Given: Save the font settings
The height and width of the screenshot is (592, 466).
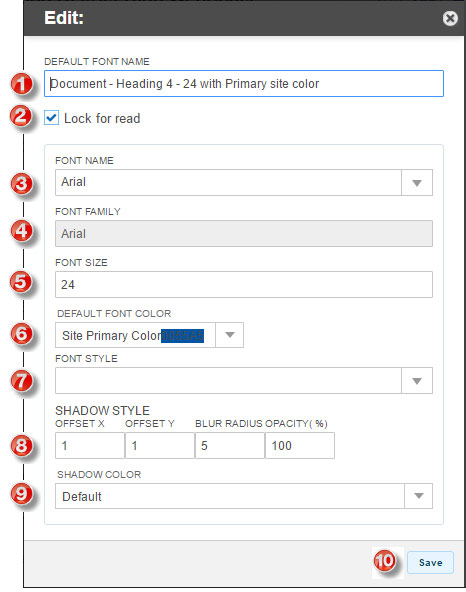Looking at the screenshot, I should [x=431, y=563].
